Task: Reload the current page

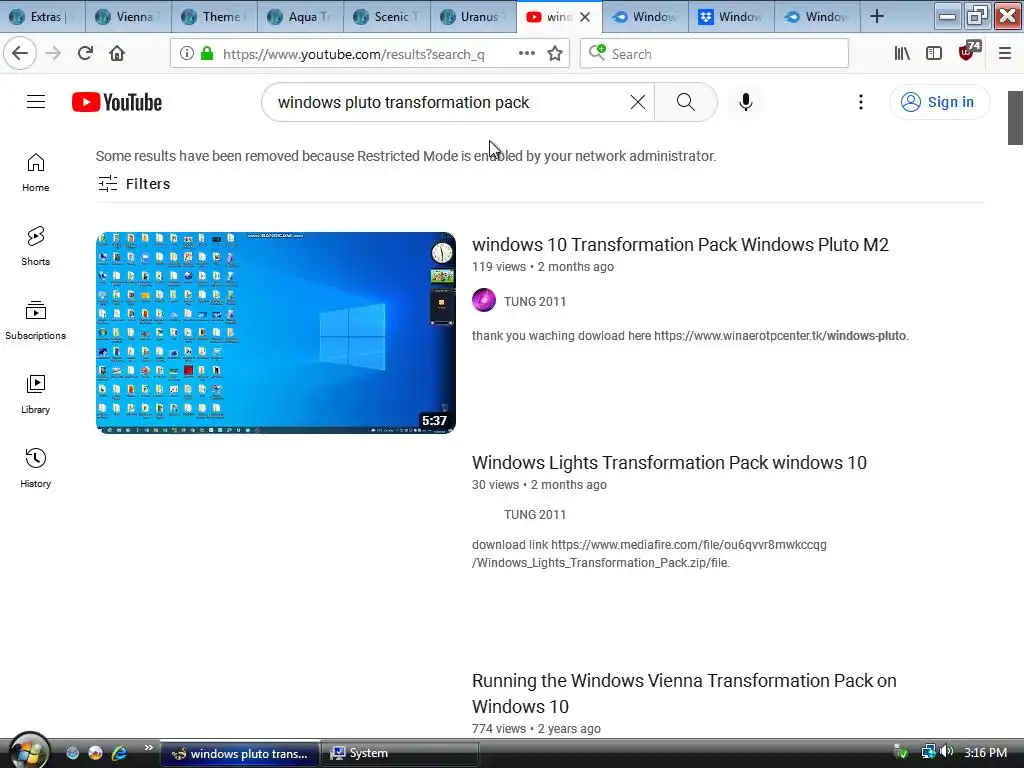Action: point(85,54)
